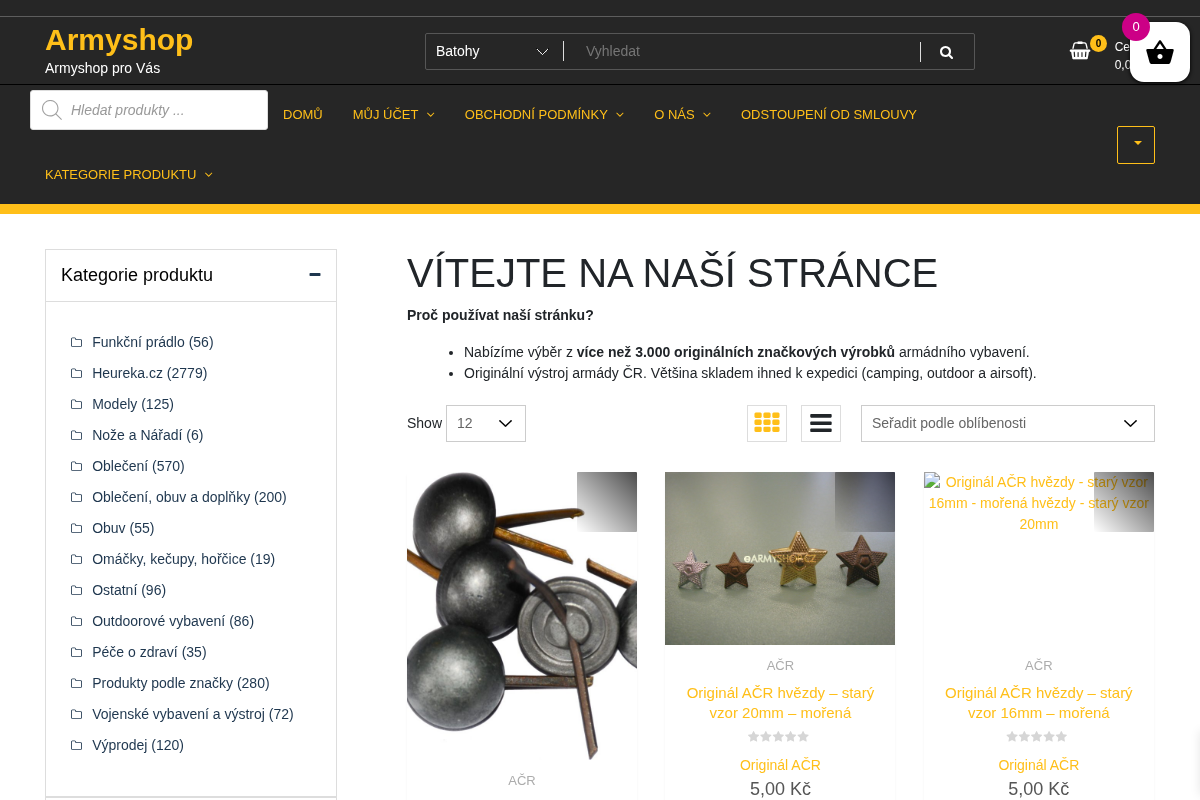The height and width of the screenshot is (800, 1200).
Task: Expand the O nás submenu
Action: point(707,115)
